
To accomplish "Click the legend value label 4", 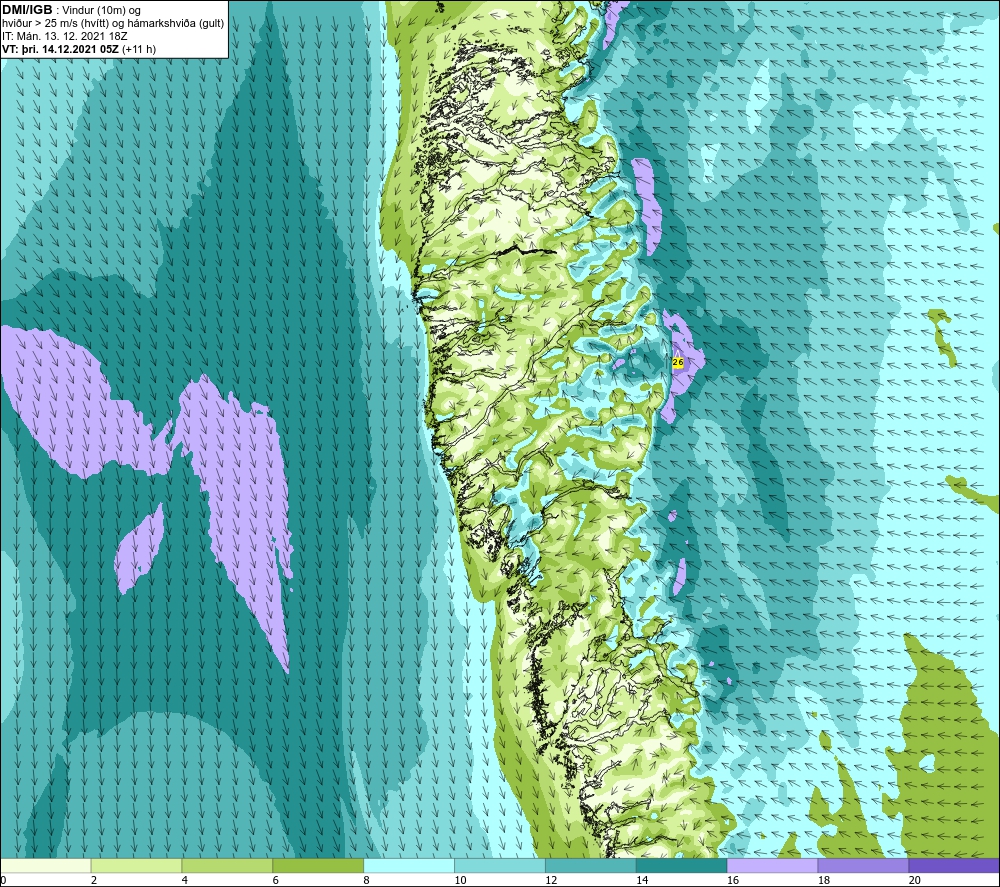I will 184,881.
